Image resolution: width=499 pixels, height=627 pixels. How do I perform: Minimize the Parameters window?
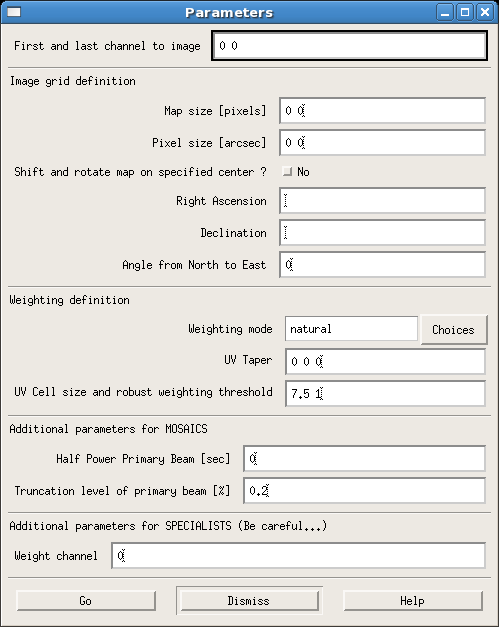click(445, 12)
